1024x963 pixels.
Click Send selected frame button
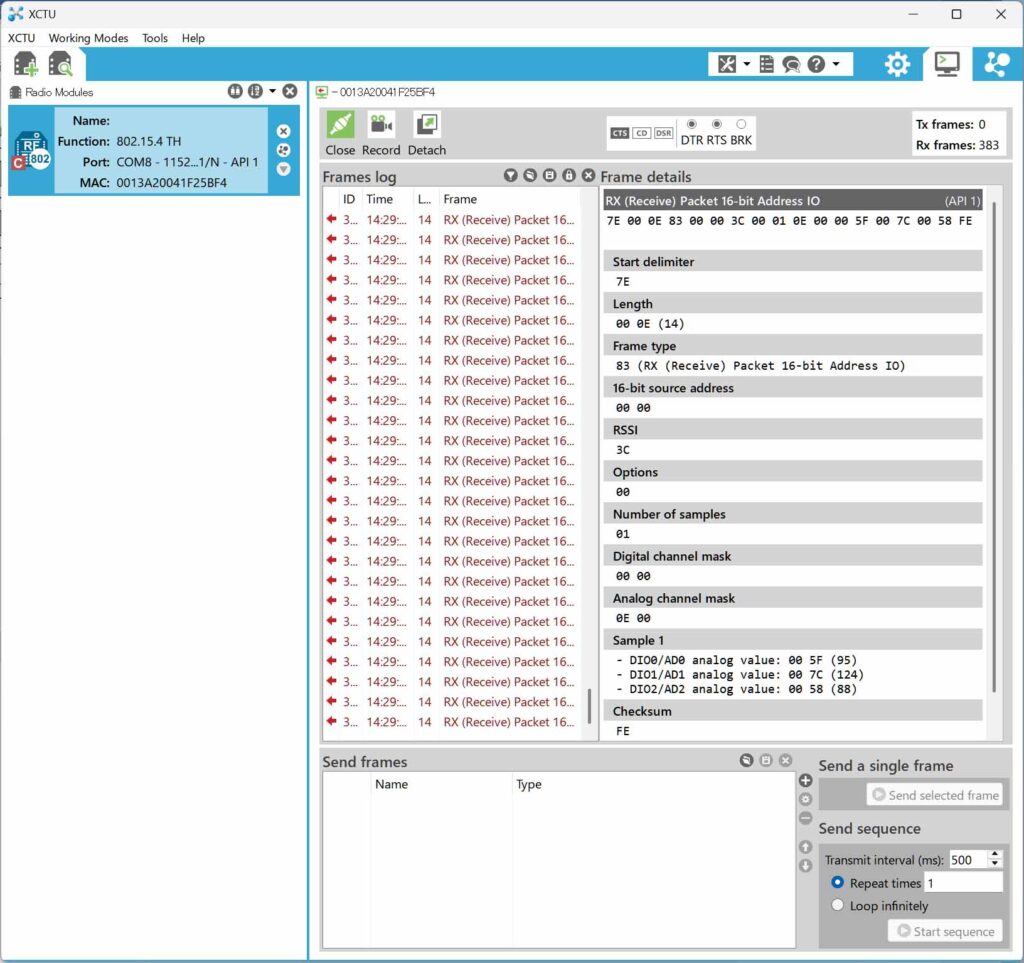pos(935,795)
